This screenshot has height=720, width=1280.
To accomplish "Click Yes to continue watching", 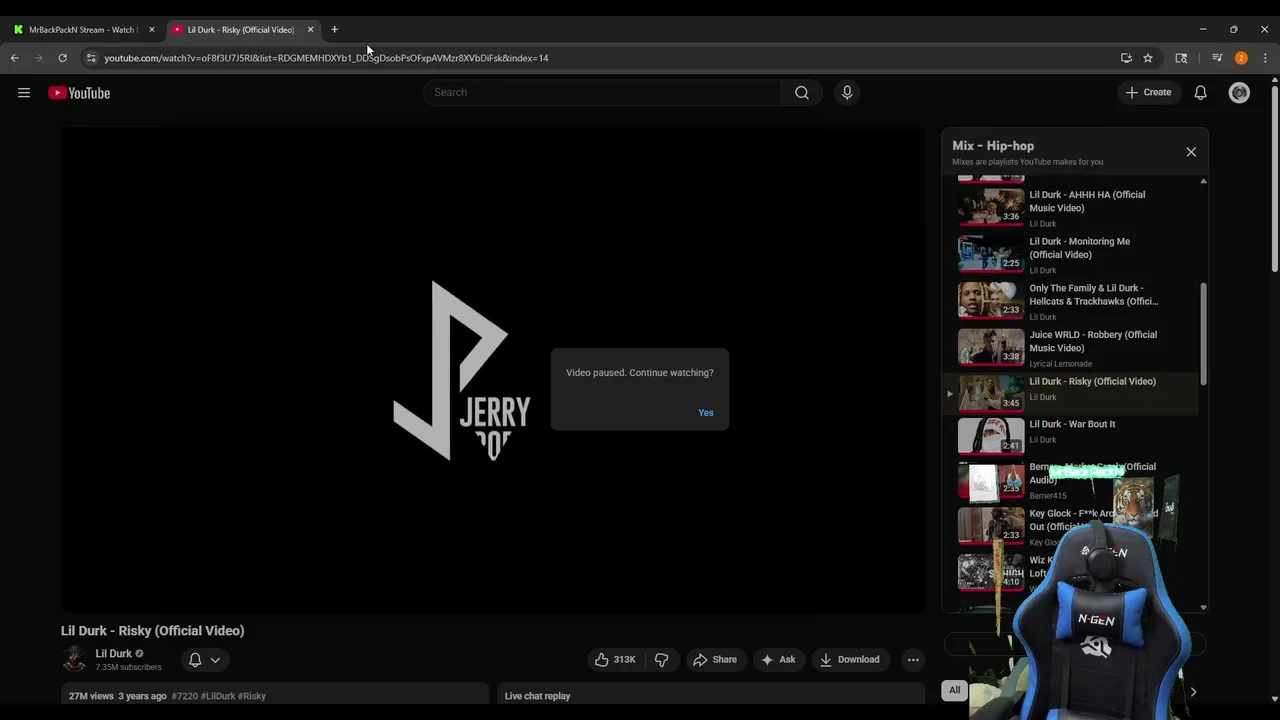I will tap(706, 413).
